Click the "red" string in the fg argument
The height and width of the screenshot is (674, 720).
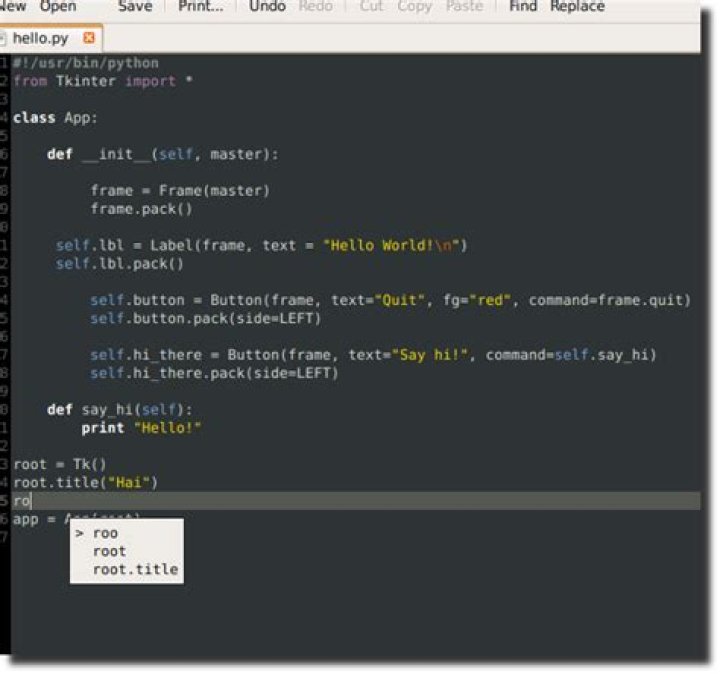point(490,300)
